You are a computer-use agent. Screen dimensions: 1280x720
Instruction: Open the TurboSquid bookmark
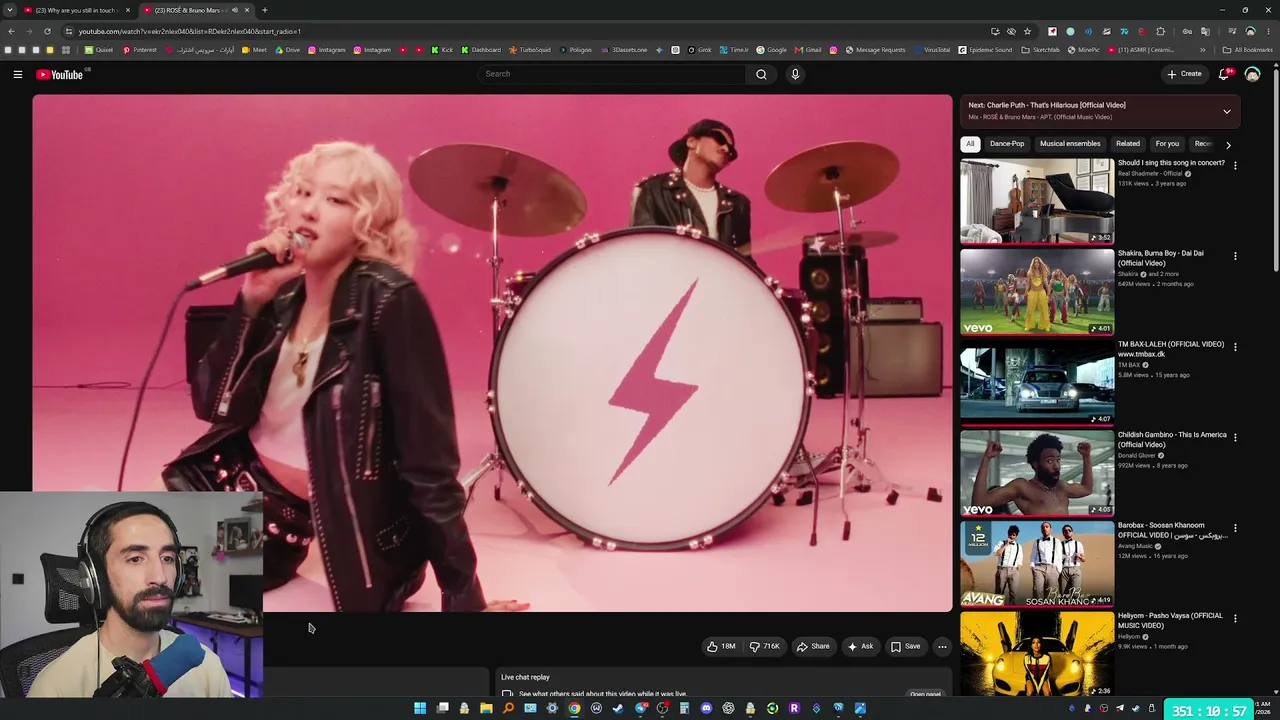(x=530, y=49)
